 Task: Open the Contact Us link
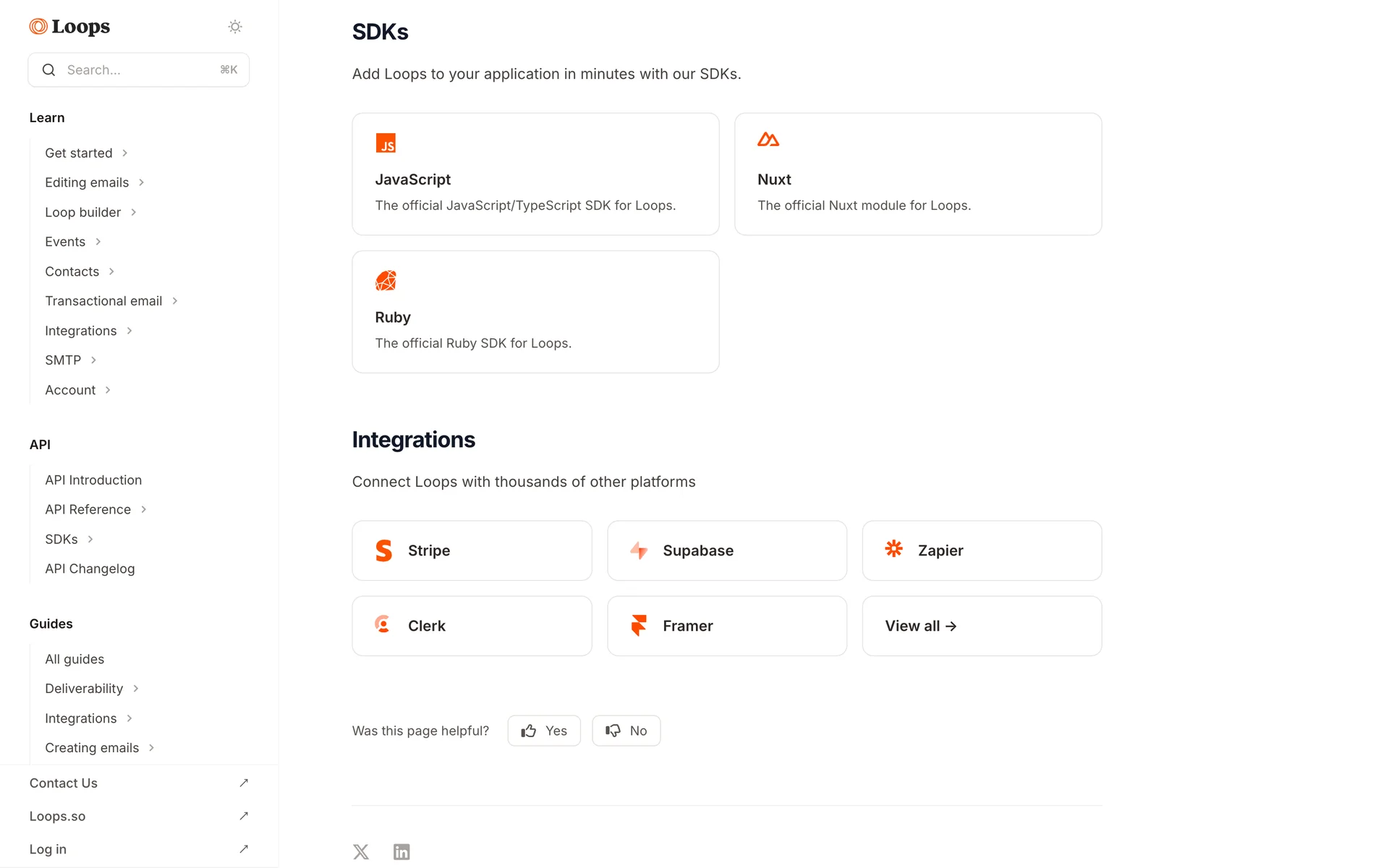tap(64, 783)
